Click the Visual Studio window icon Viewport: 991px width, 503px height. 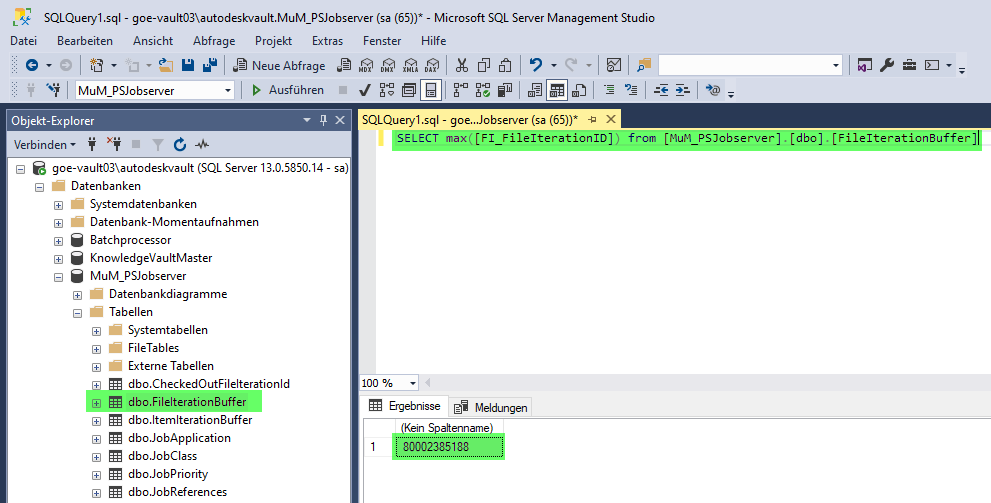pos(865,65)
